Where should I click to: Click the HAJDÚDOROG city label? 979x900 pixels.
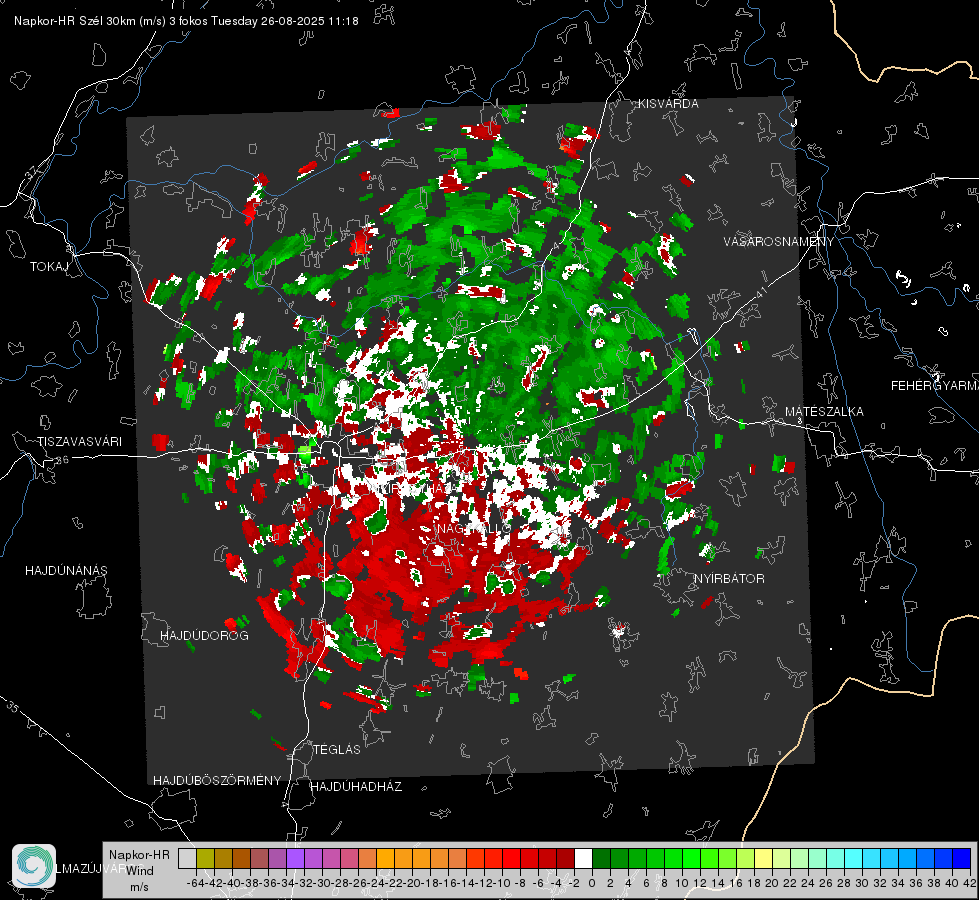coord(204,635)
